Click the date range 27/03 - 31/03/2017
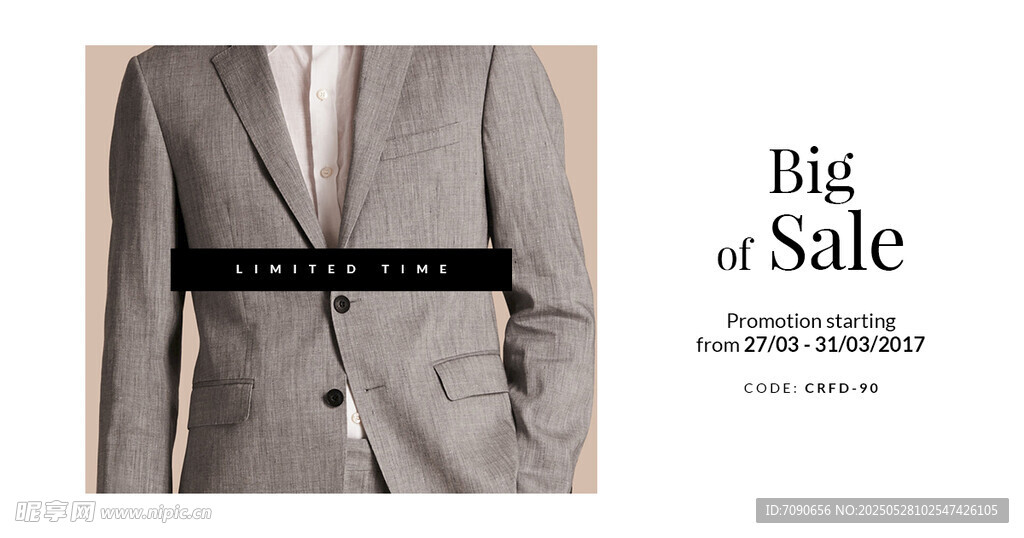This screenshot has height=538, width=1024. pos(834,344)
